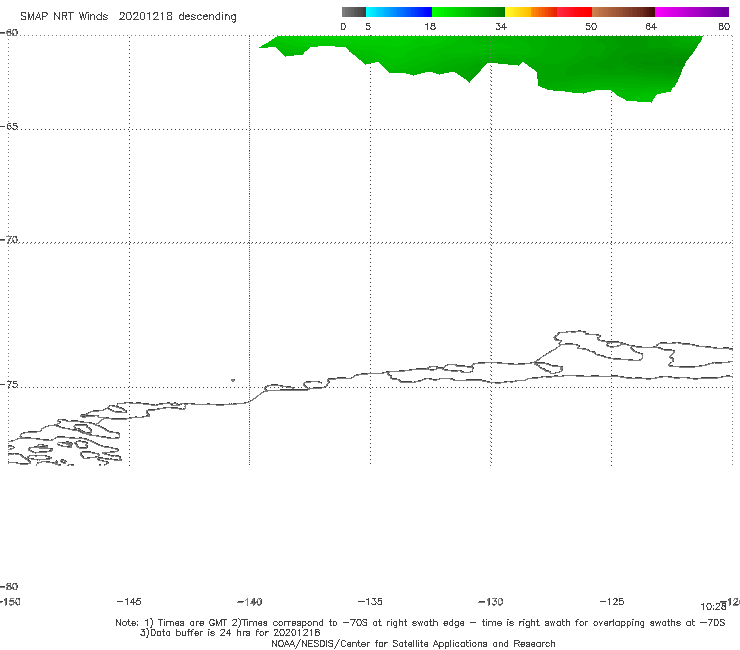Viewport: 740px width, 650px height.
Task: Click the title text 'SMAP NRT Winds 20201218 descending'
Action: click(128, 17)
